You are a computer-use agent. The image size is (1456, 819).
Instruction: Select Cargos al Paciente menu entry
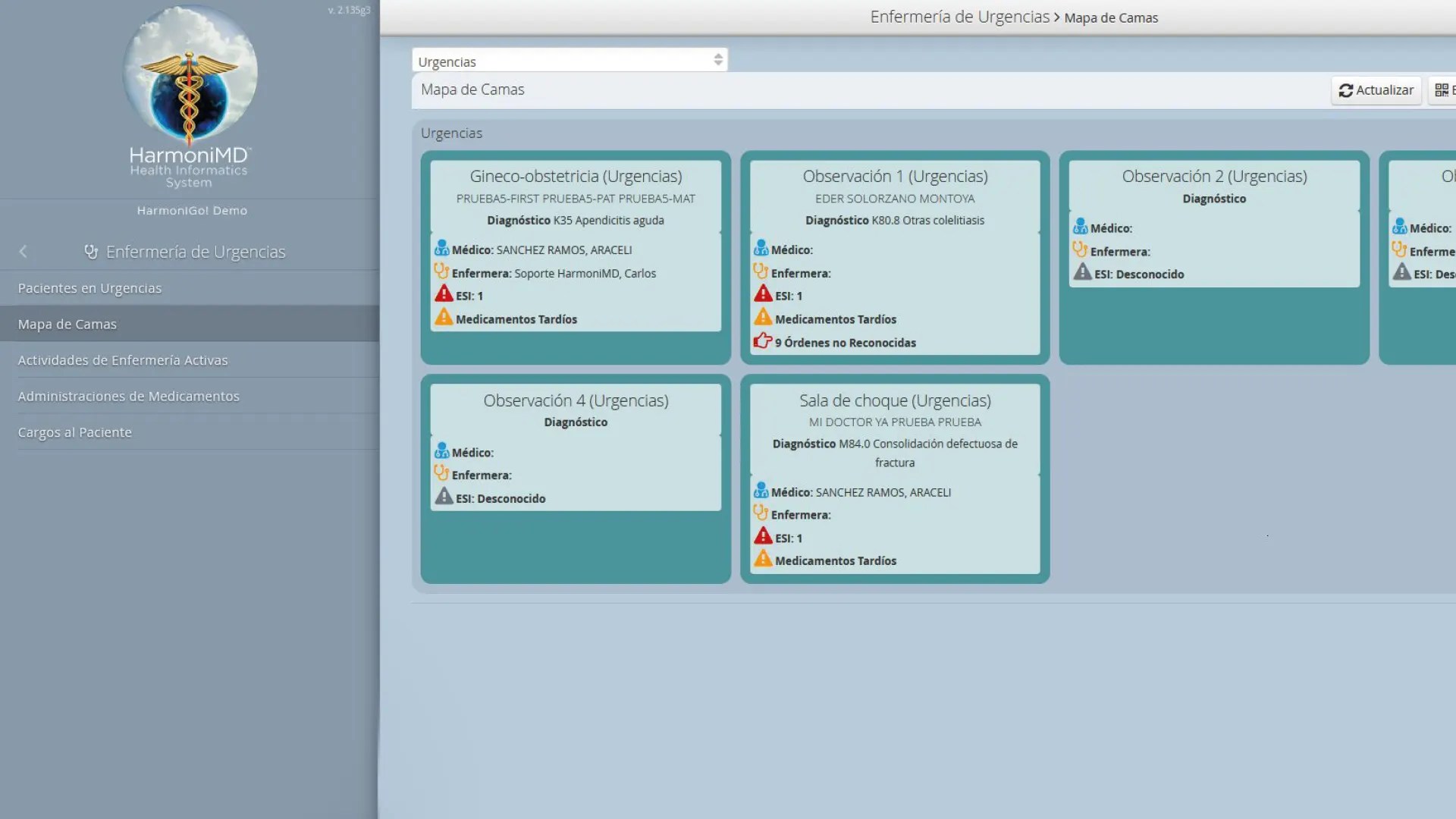pos(75,432)
